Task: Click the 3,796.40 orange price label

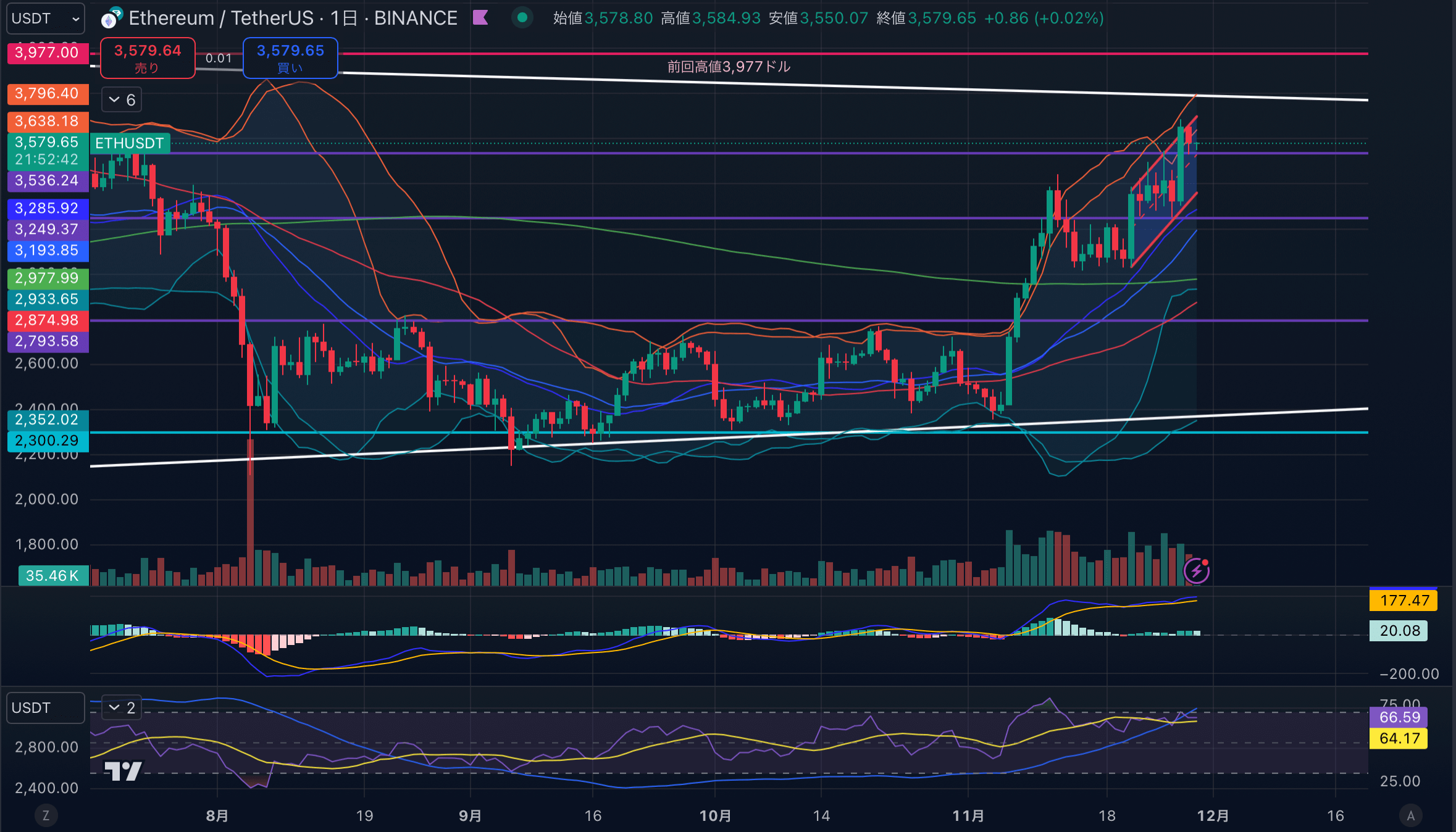Action: (x=48, y=94)
